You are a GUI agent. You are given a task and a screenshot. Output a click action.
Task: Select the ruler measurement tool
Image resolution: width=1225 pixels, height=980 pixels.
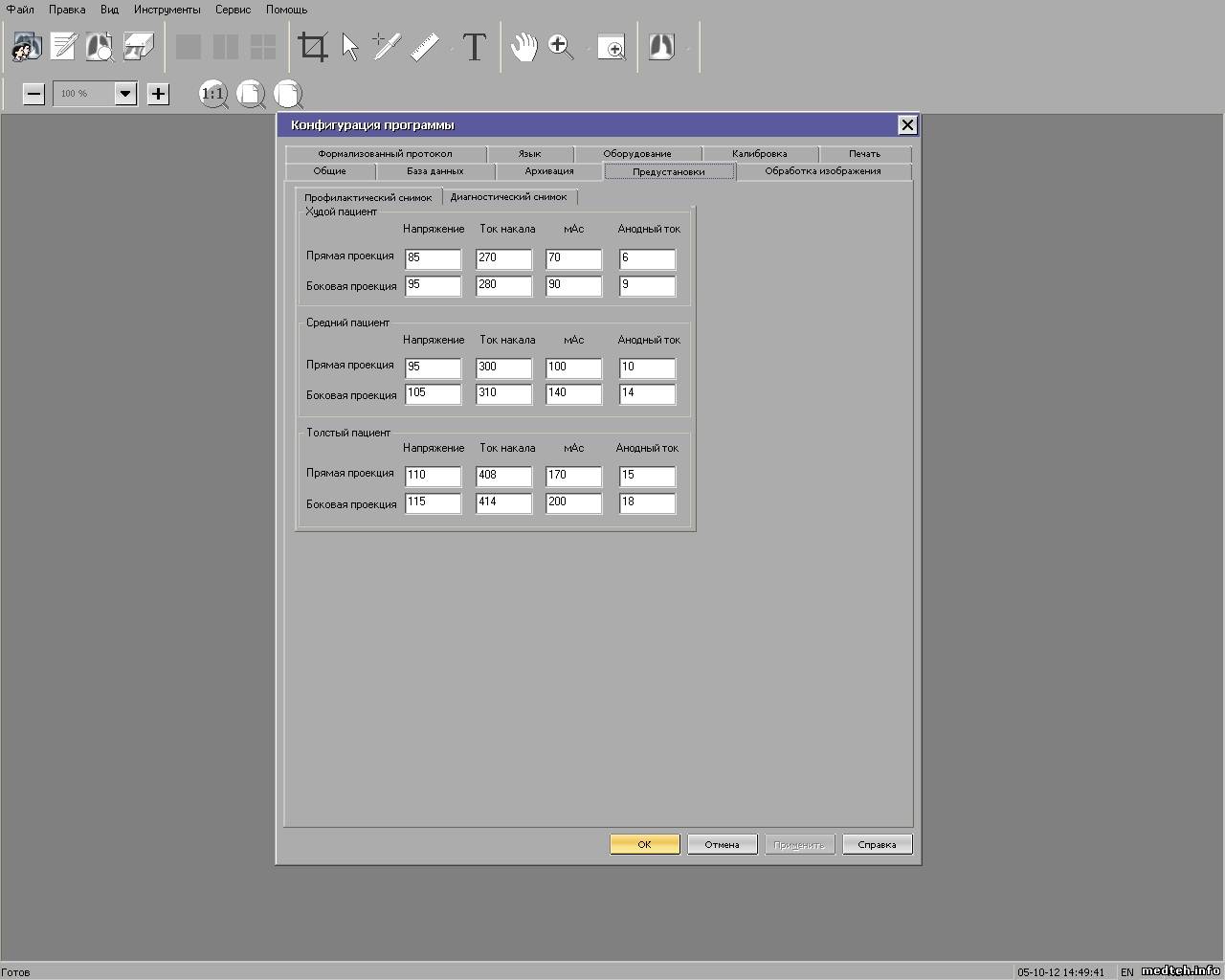[x=425, y=47]
